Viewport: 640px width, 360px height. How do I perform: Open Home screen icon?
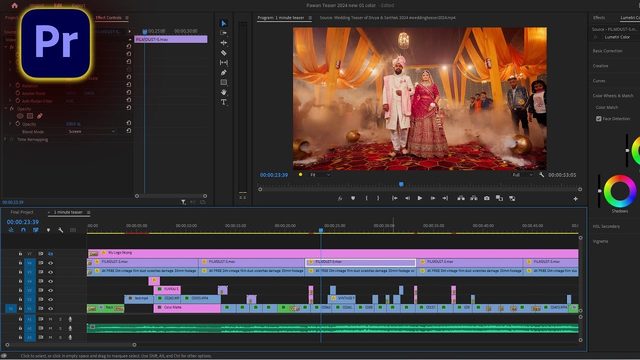[x=15, y=5]
